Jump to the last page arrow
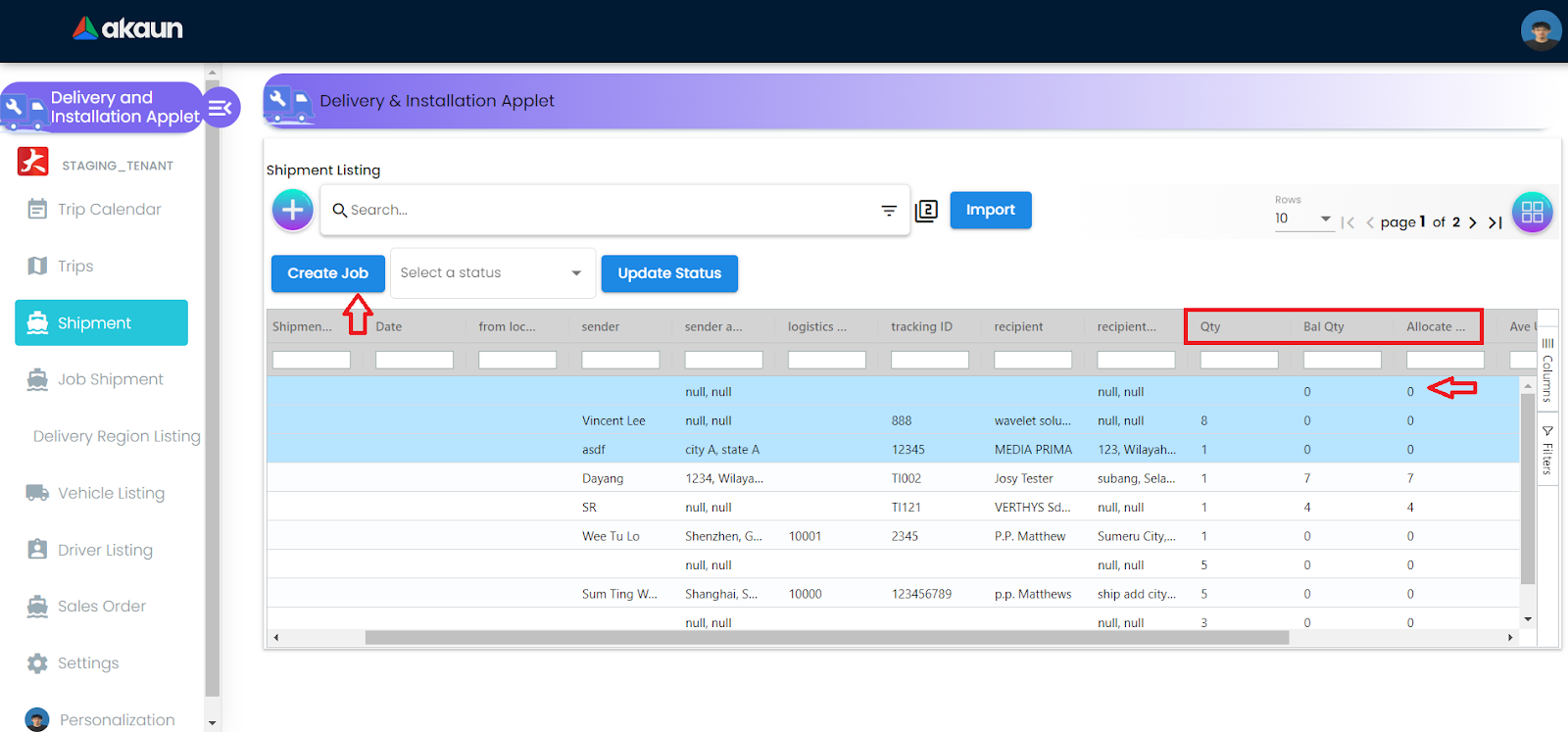 [x=1494, y=222]
